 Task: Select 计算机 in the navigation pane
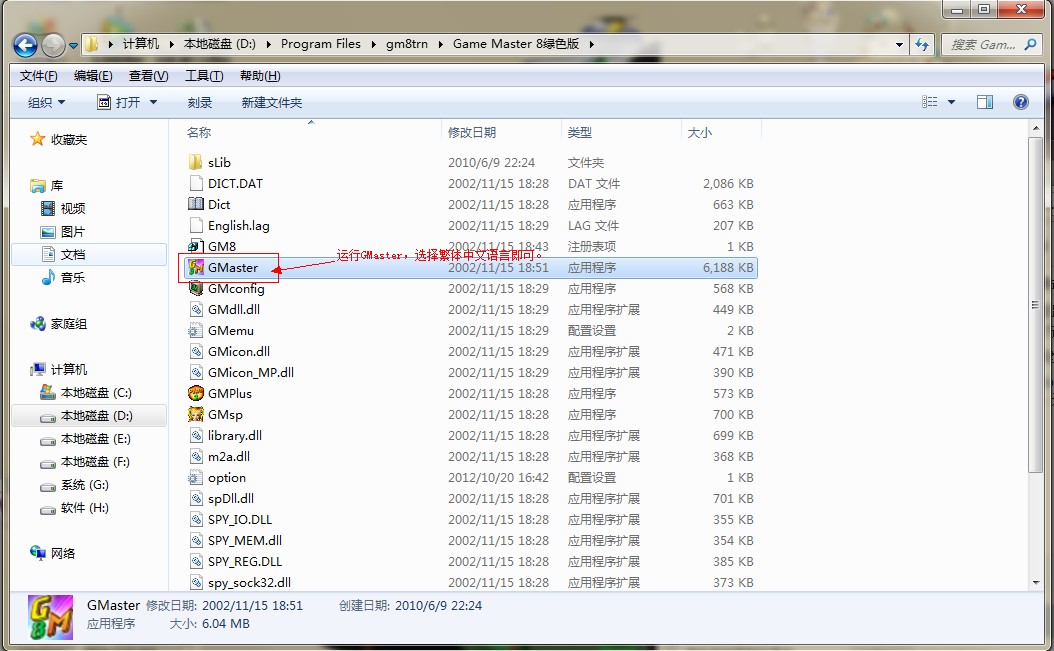[69, 370]
